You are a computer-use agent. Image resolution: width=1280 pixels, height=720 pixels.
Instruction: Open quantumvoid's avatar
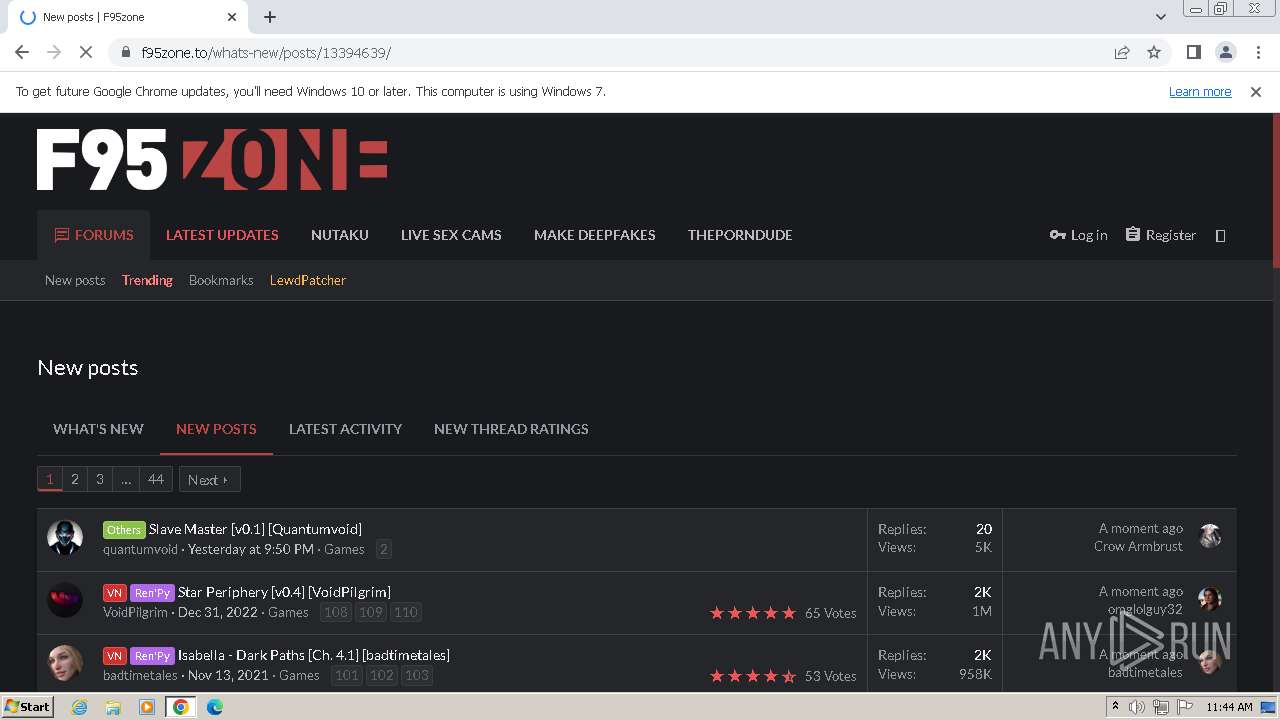(x=65, y=538)
